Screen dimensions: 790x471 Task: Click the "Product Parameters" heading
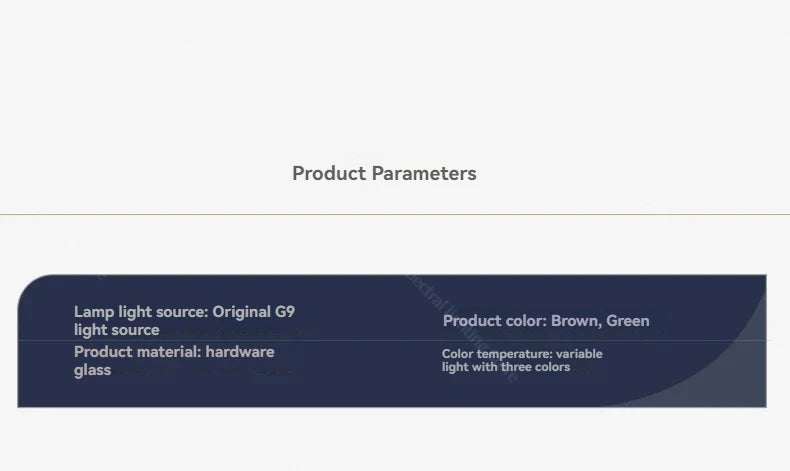click(384, 173)
